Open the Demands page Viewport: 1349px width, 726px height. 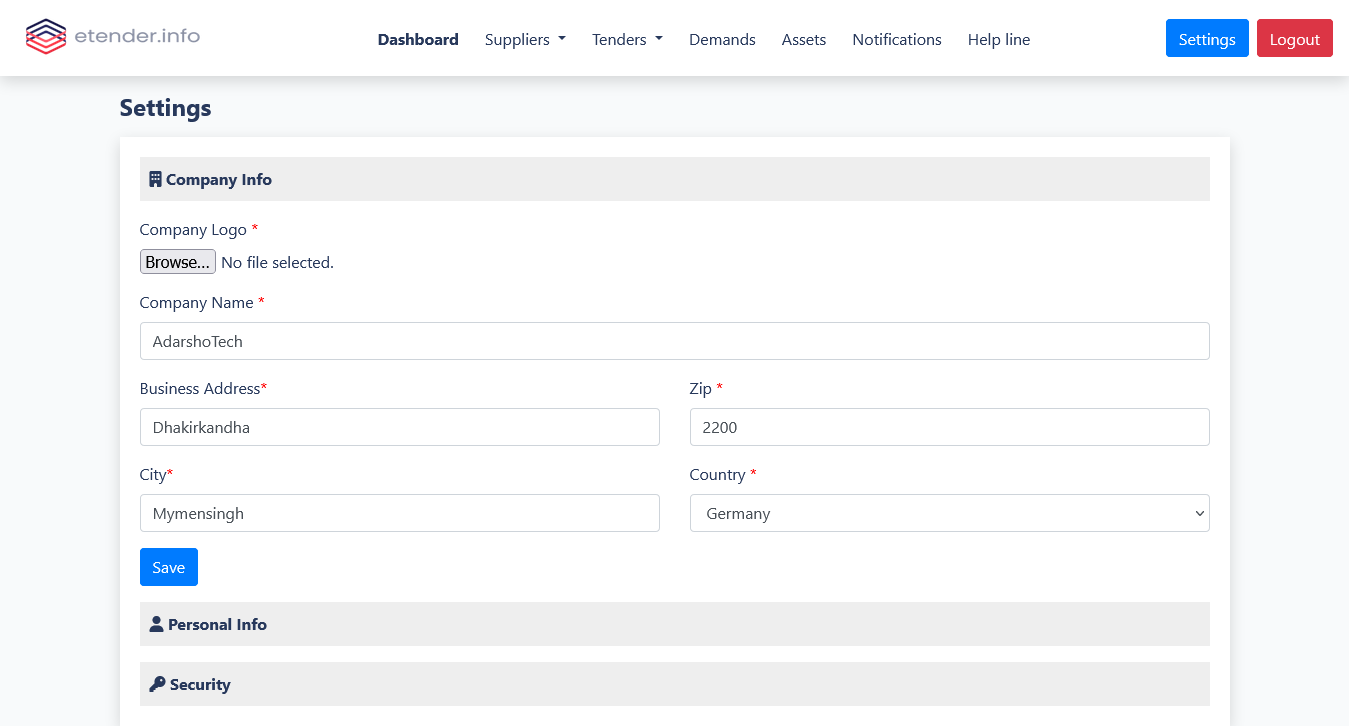coord(722,39)
